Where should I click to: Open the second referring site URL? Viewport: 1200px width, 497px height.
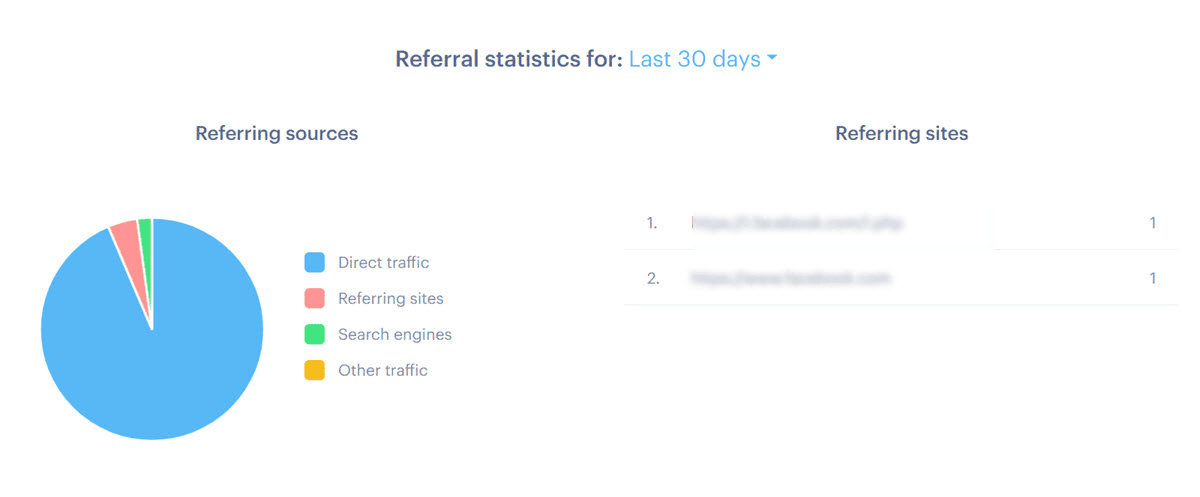(x=790, y=278)
